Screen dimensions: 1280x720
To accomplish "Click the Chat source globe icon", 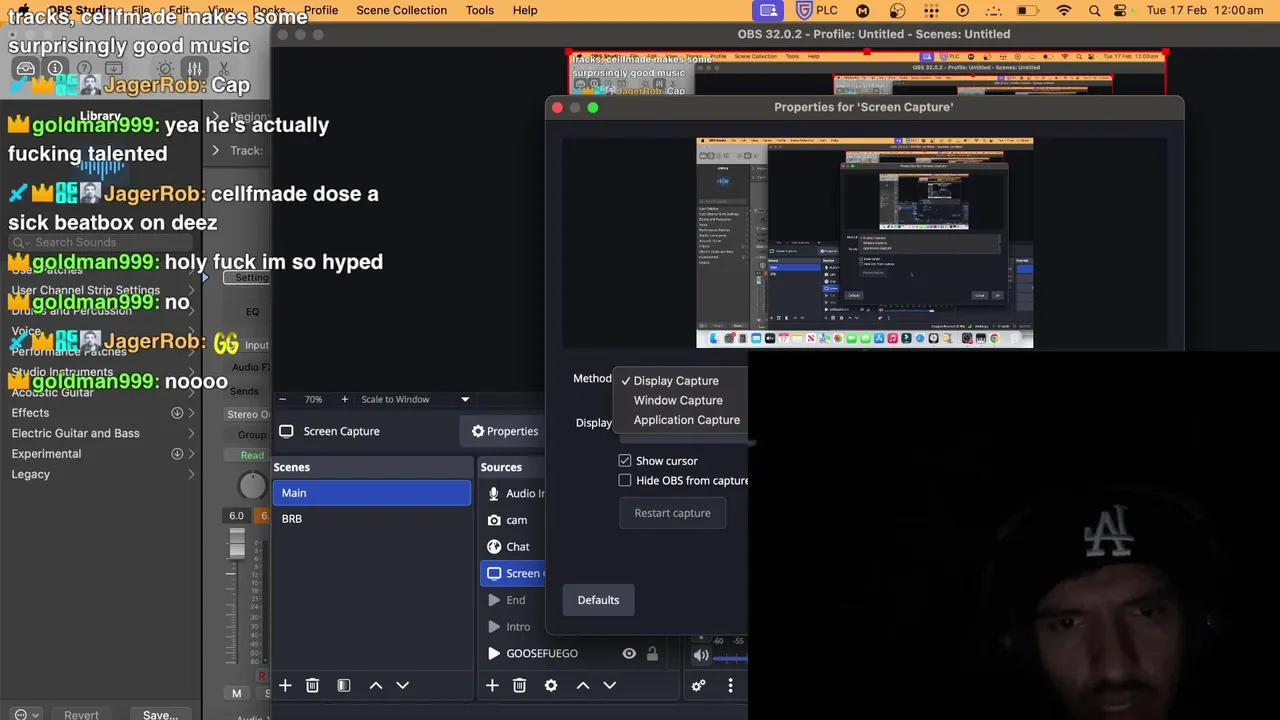I will 494,547.
